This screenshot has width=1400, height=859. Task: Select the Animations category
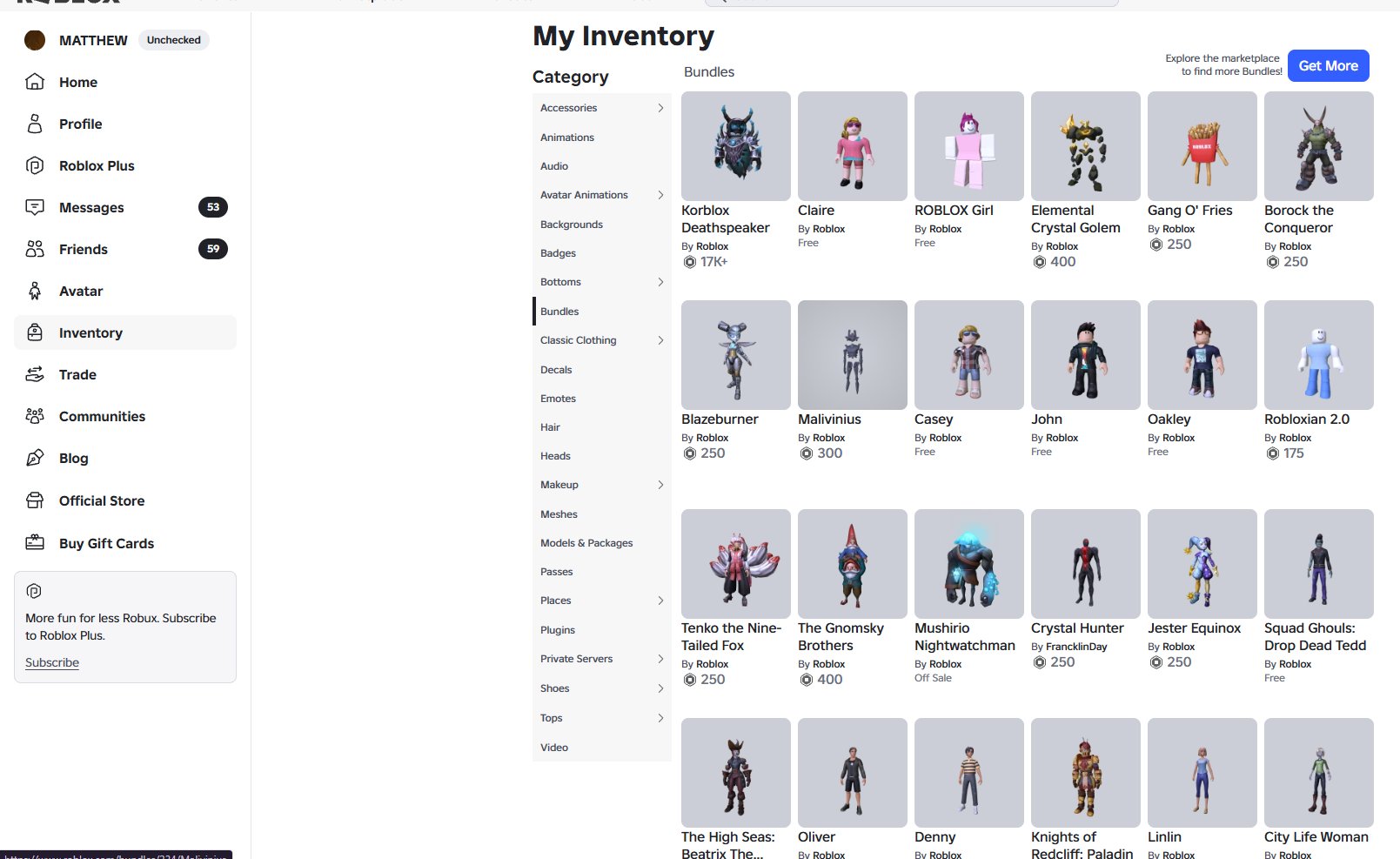point(601,138)
